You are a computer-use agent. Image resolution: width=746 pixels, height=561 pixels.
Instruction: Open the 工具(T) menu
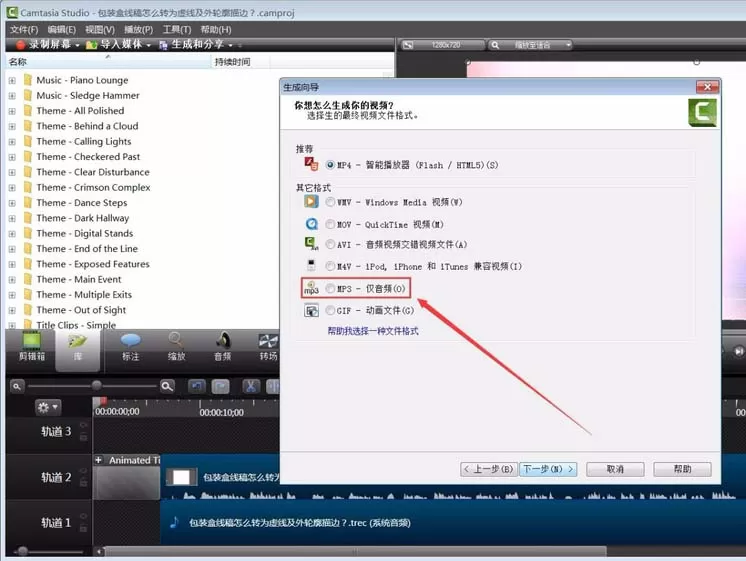(177, 30)
